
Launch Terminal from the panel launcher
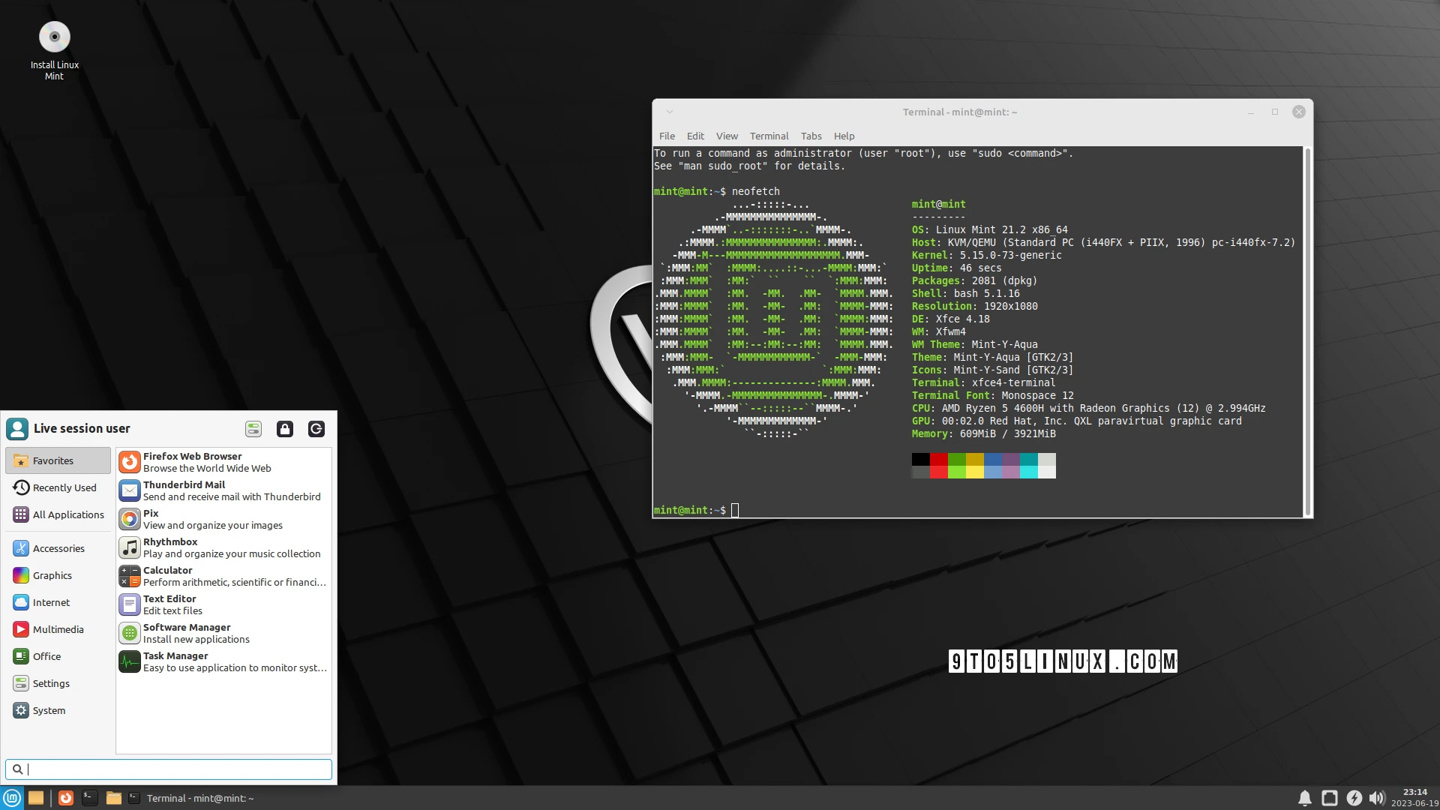coord(89,798)
